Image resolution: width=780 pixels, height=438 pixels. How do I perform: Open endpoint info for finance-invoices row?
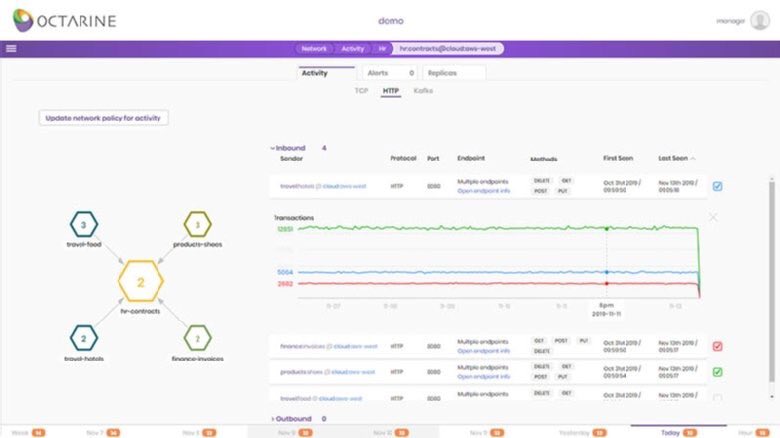[484, 351]
